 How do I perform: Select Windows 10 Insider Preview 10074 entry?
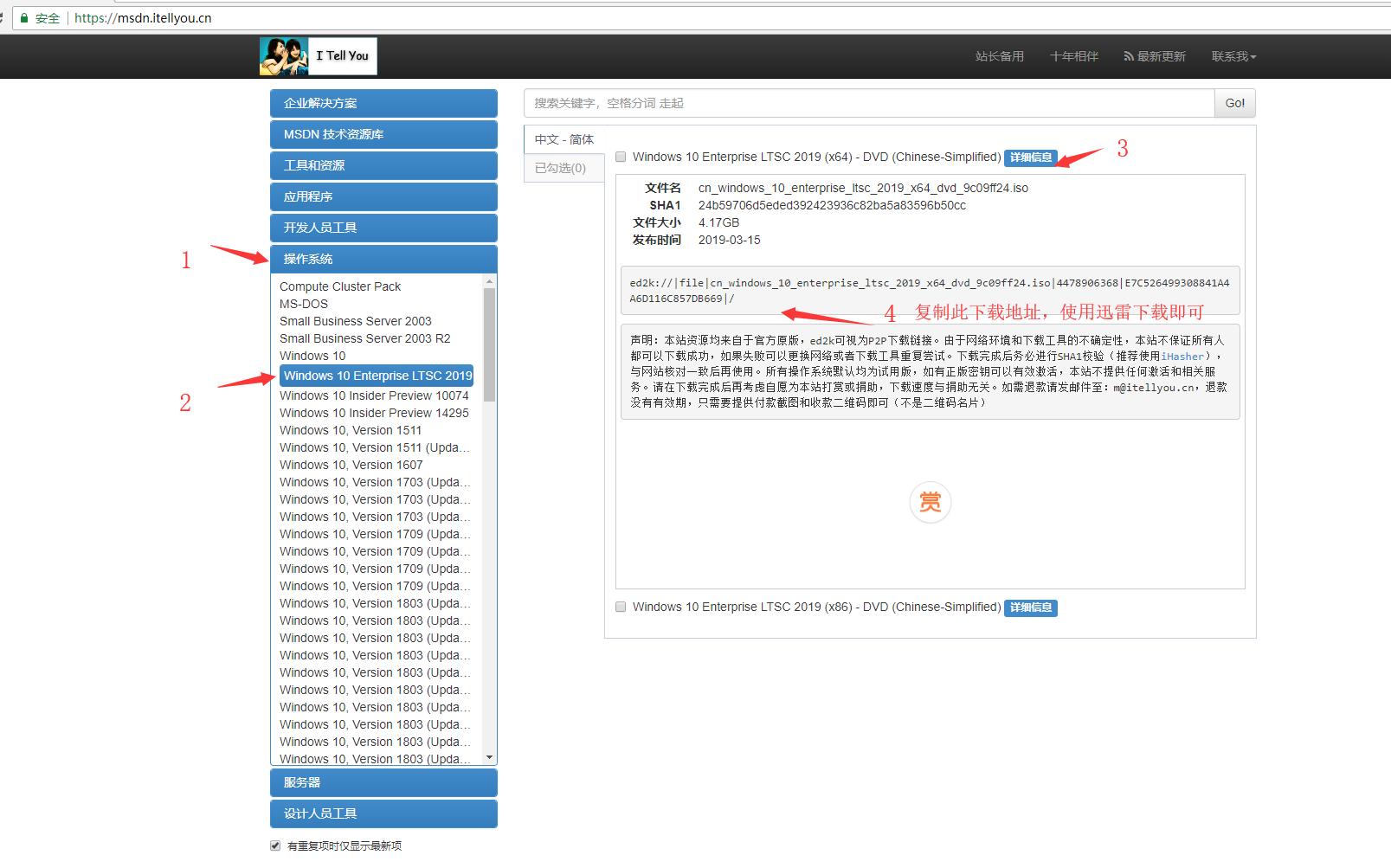coord(374,395)
